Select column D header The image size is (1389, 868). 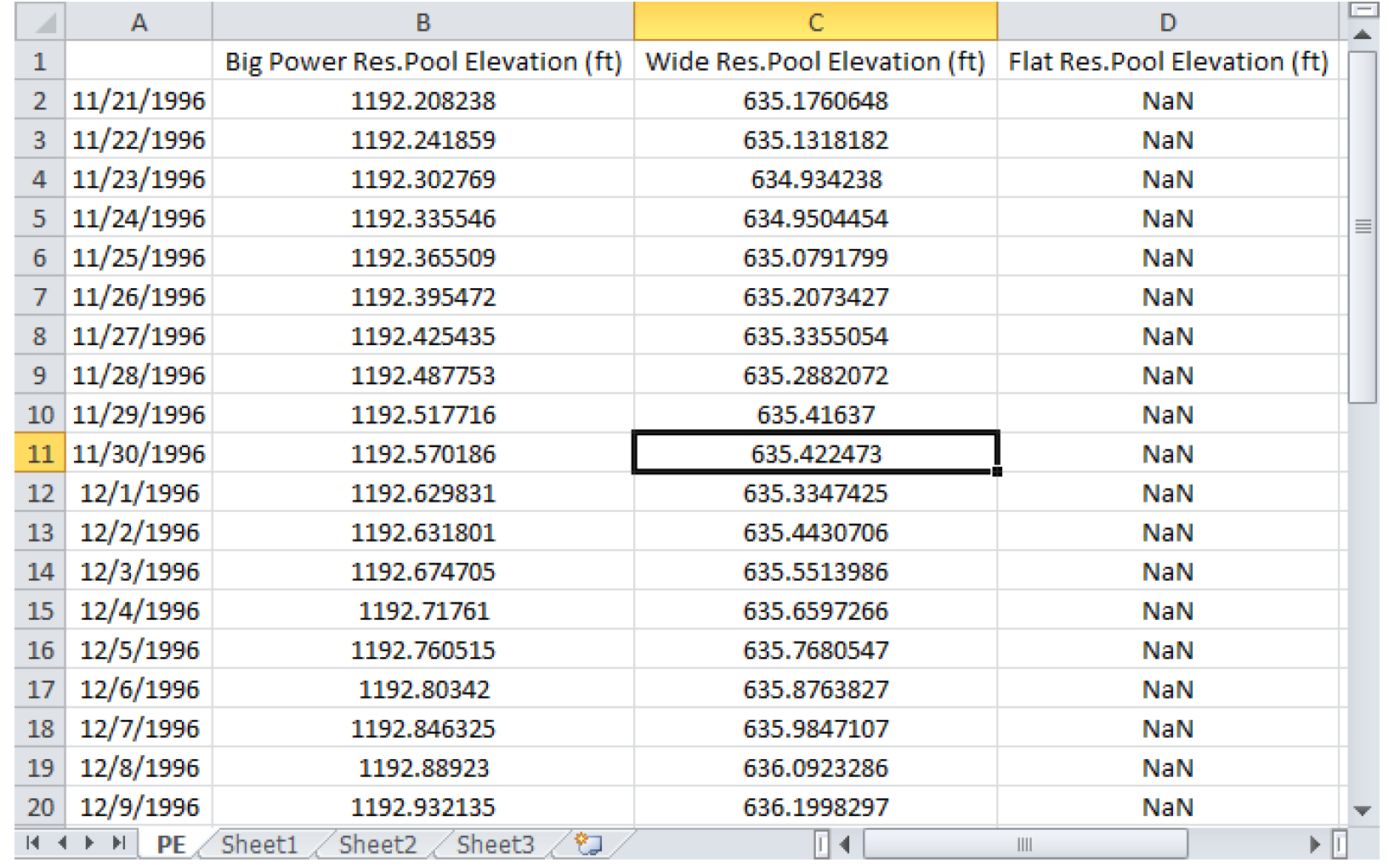(x=1167, y=22)
